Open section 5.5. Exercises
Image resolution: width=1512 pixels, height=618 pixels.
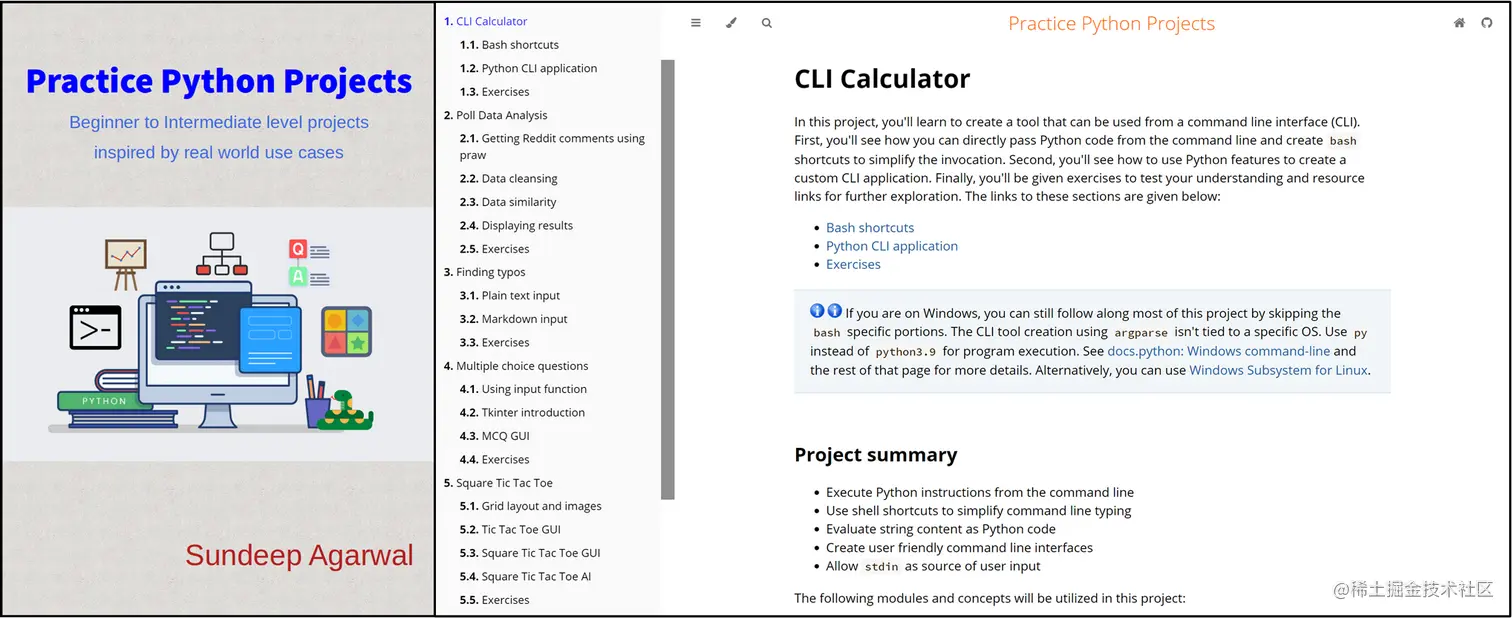click(x=494, y=600)
